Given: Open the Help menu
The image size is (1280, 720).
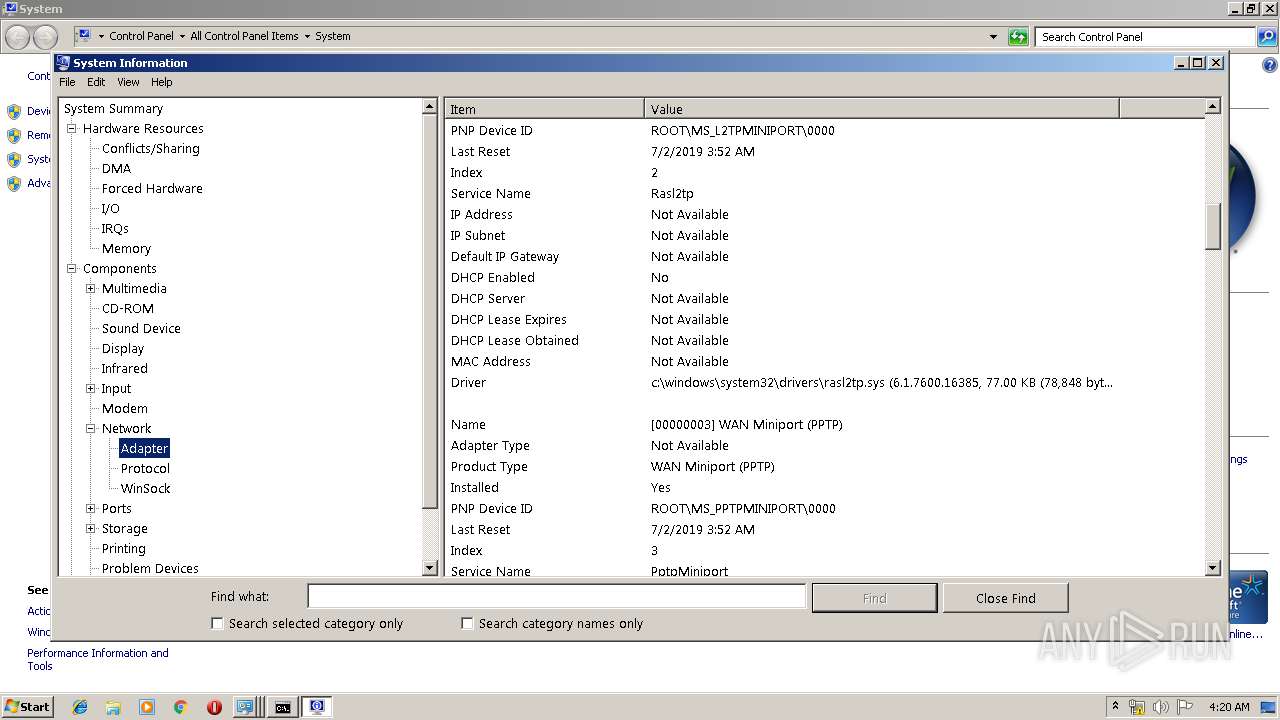Looking at the screenshot, I should pyautogui.click(x=161, y=82).
